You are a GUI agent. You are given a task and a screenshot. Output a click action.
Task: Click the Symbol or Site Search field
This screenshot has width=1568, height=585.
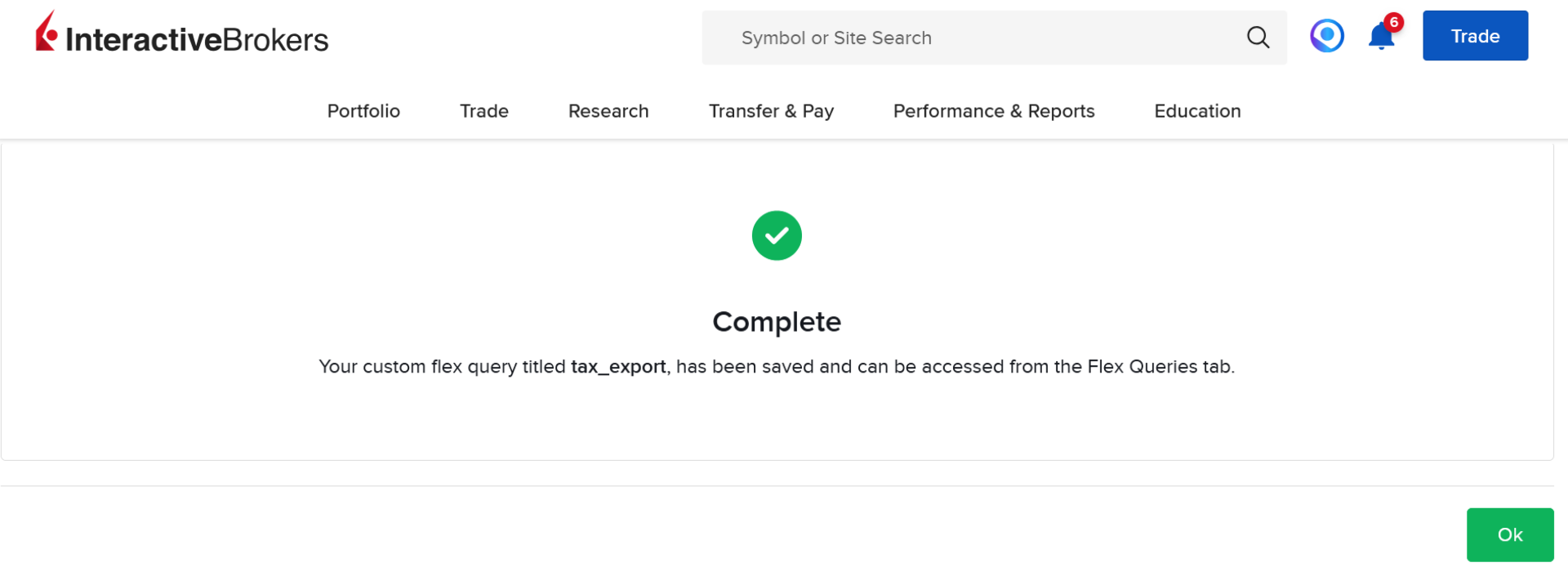[x=898, y=38]
